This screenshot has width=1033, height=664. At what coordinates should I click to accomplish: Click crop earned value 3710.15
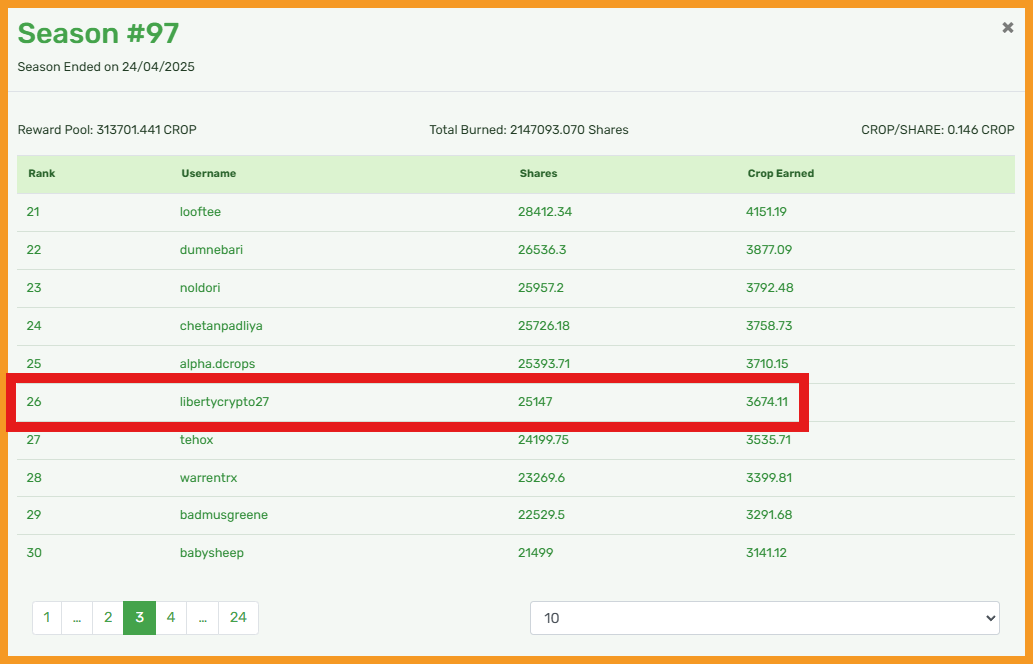(x=767, y=364)
